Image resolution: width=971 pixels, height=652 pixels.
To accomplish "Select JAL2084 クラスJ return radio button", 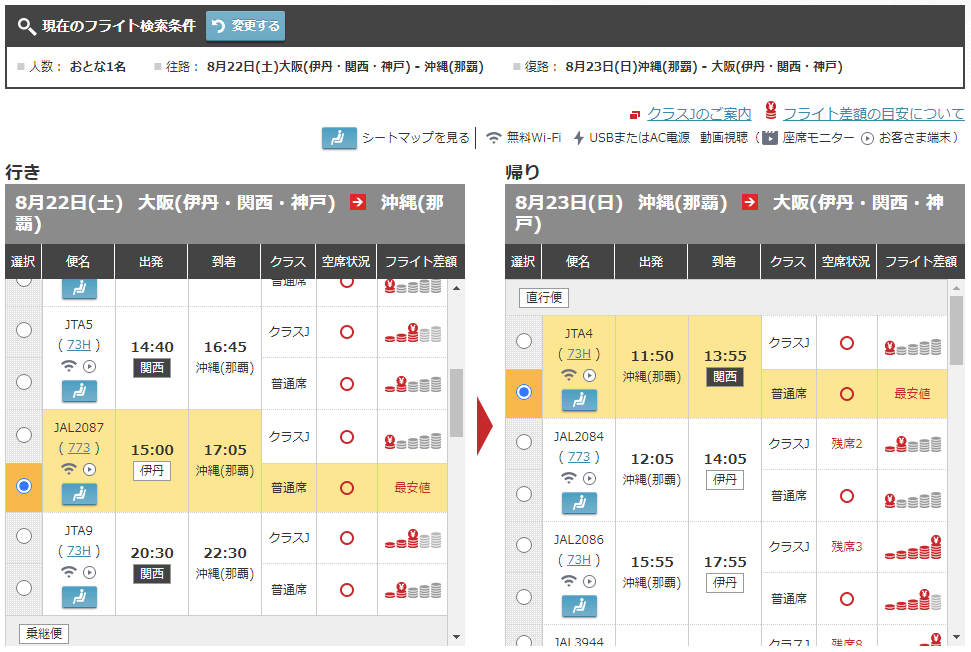I will coord(524,441).
